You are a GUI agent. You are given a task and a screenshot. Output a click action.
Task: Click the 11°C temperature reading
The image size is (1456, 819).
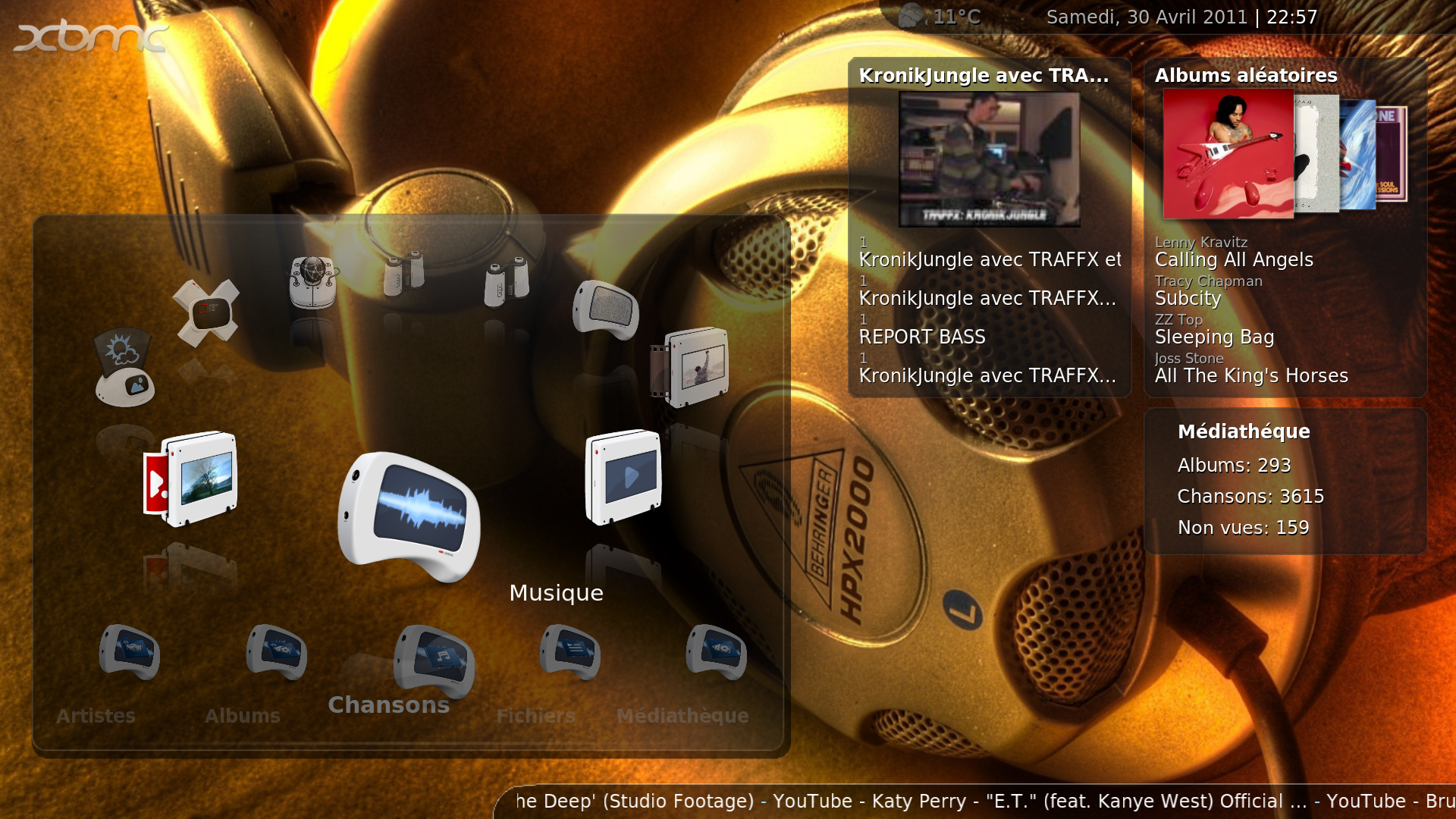[x=957, y=17]
